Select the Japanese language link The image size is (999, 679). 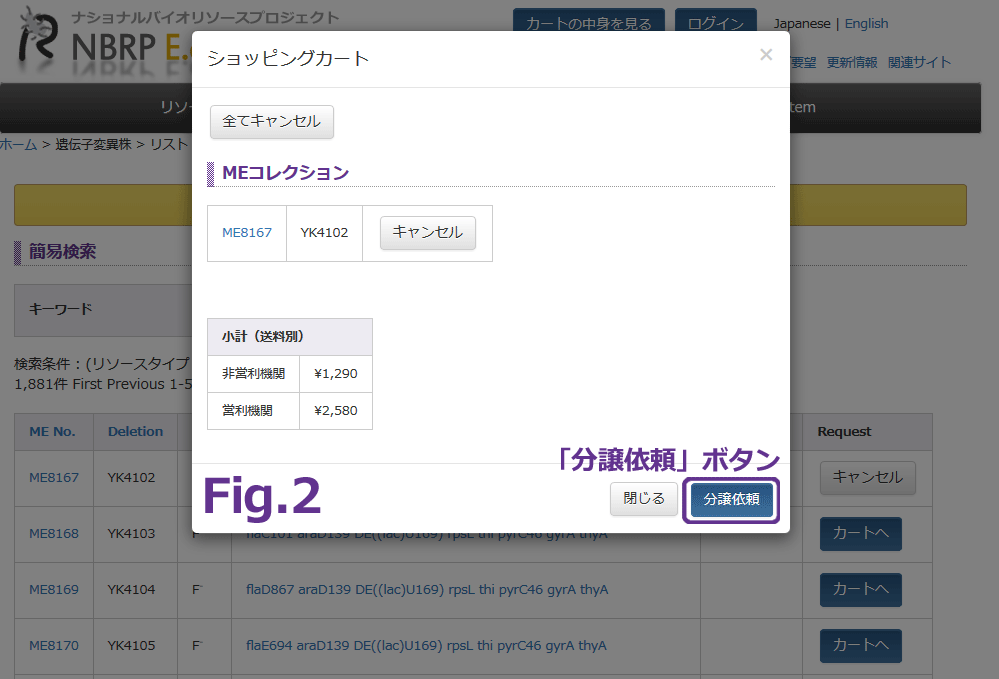[x=801, y=23]
